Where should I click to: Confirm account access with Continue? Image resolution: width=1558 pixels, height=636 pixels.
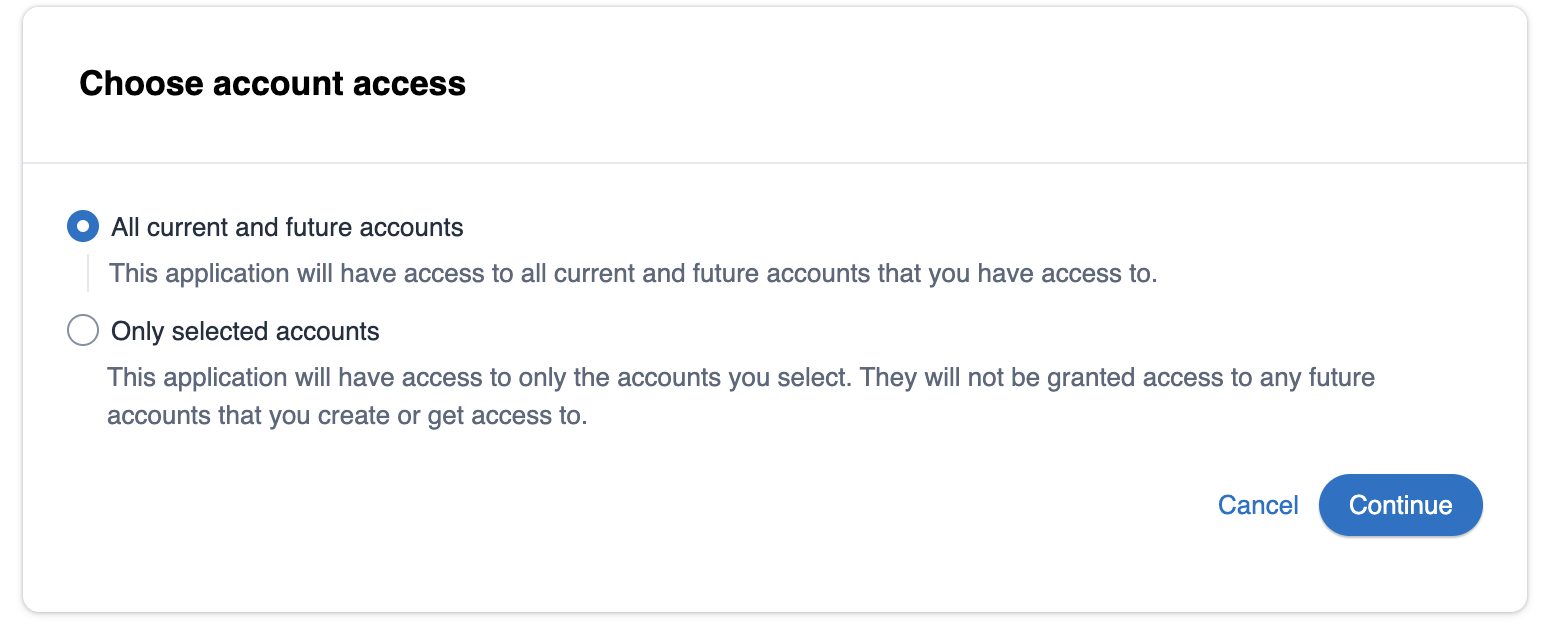pos(1400,505)
